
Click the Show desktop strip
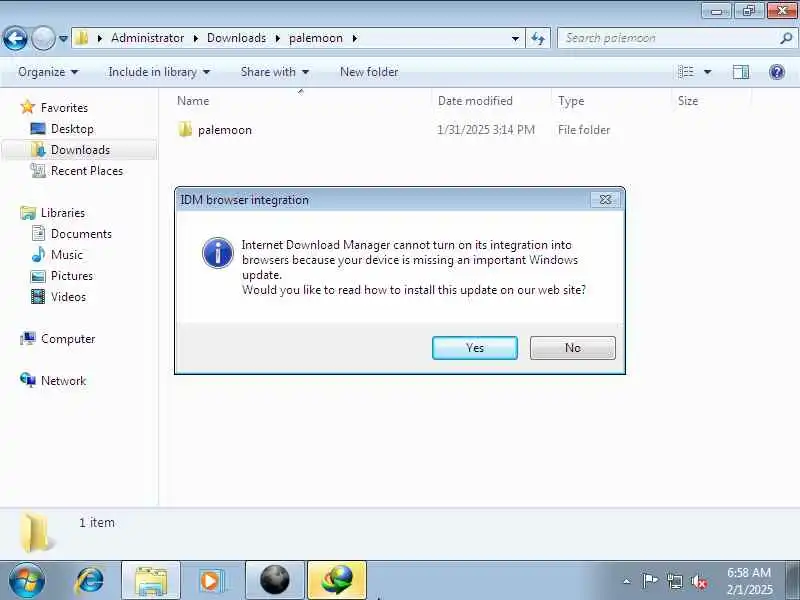(x=793, y=581)
